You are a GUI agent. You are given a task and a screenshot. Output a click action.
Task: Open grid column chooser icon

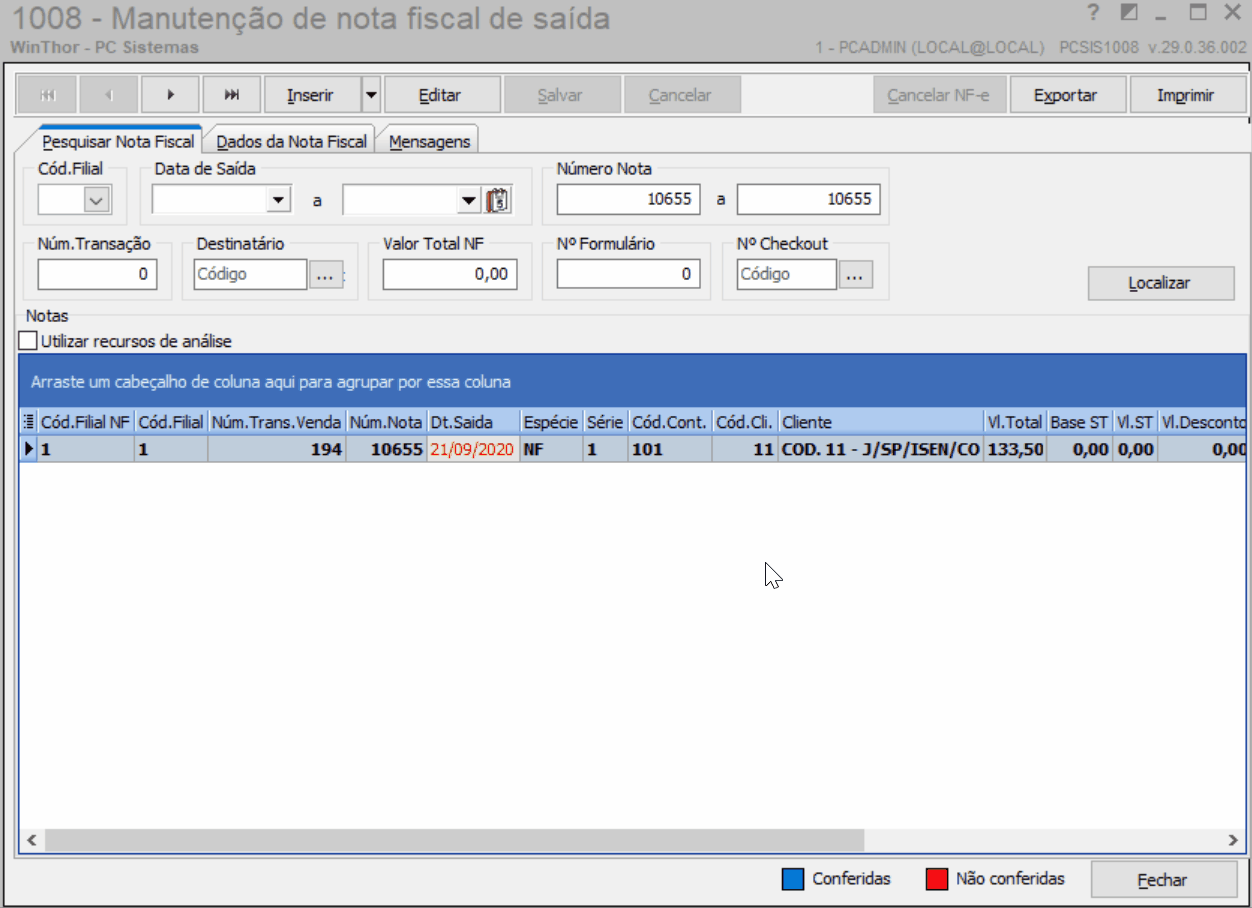tap(28, 422)
